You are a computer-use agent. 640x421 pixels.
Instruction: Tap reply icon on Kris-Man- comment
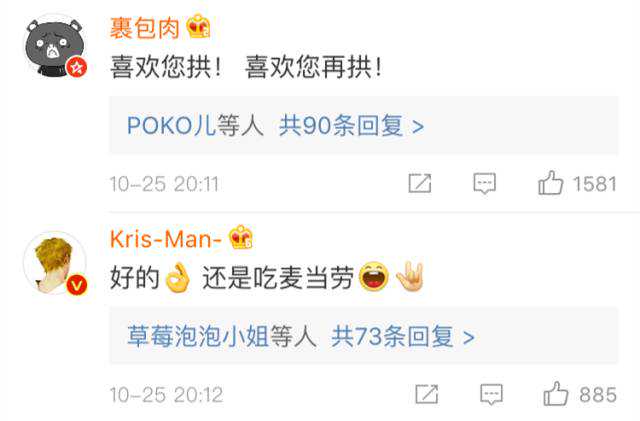click(x=491, y=394)
